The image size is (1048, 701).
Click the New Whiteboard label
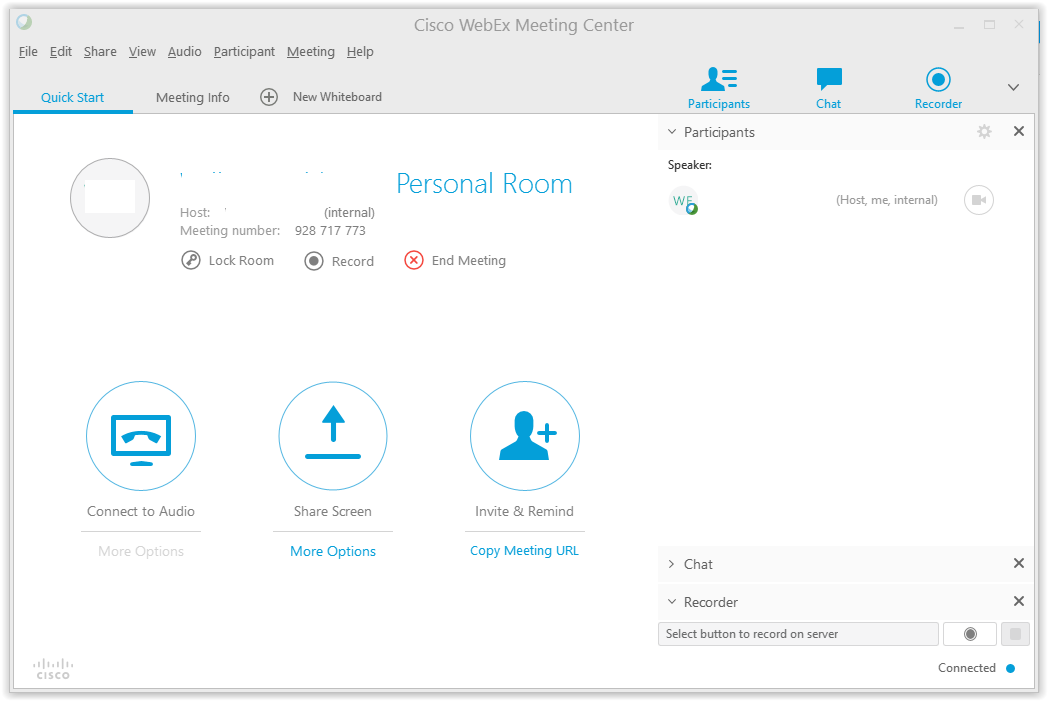pos(338,97)
